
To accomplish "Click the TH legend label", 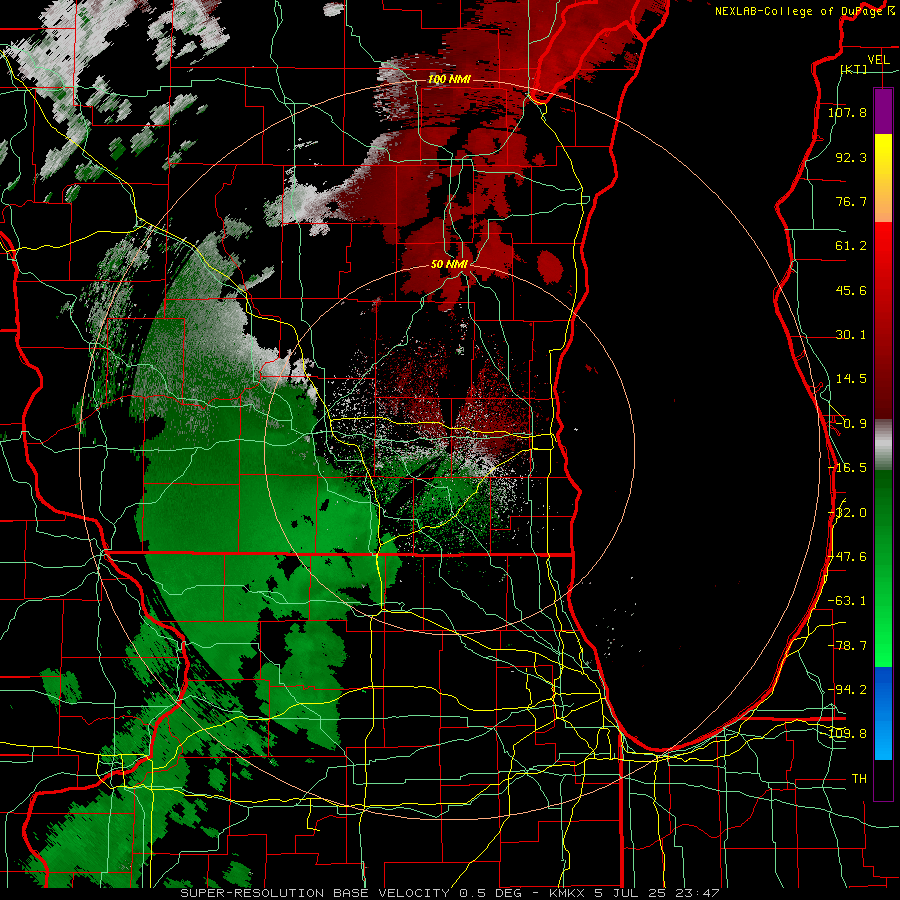I will (x=859, y=779).
